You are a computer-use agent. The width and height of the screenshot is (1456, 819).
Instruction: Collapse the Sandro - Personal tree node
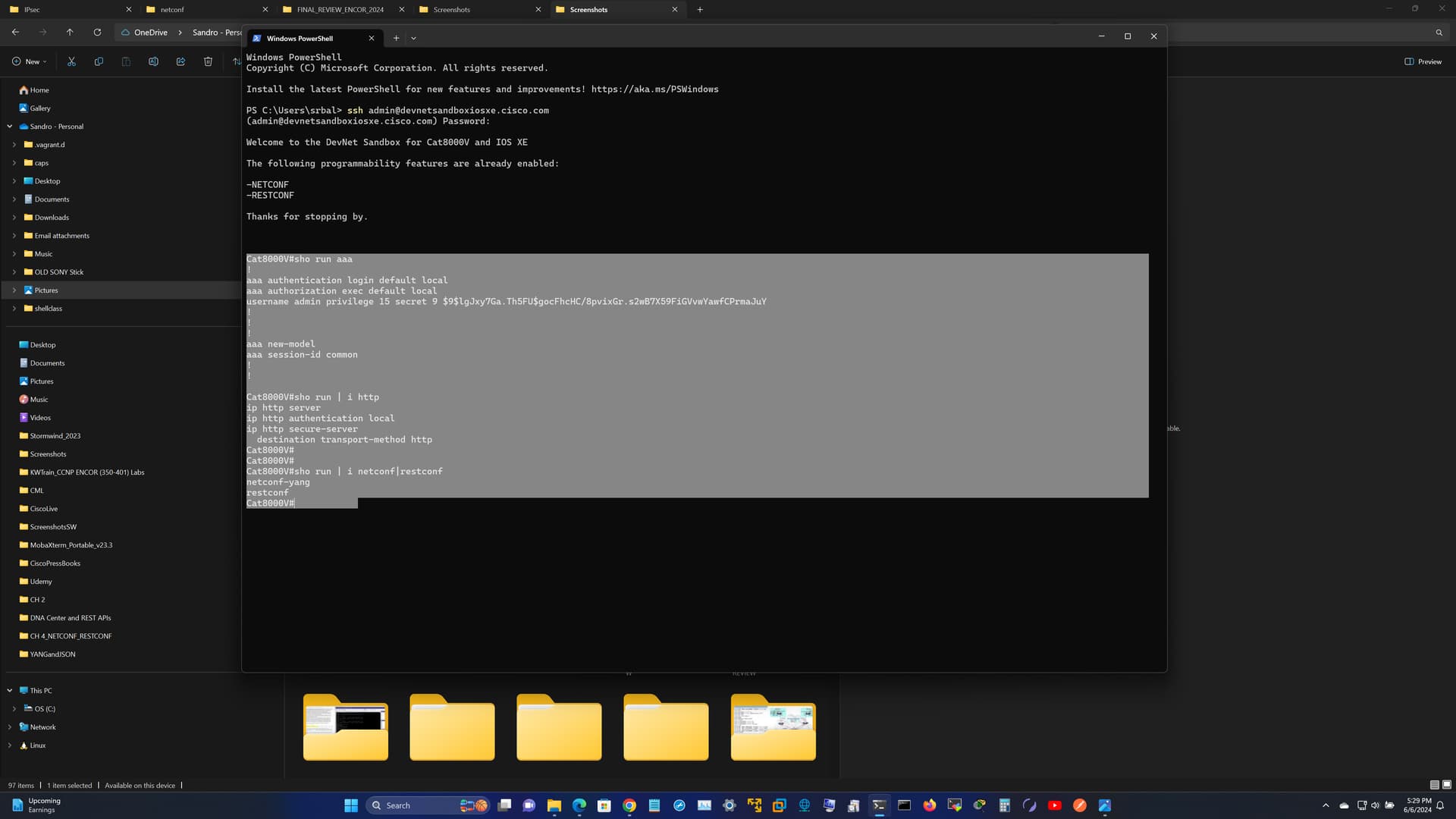click(10, 127)
